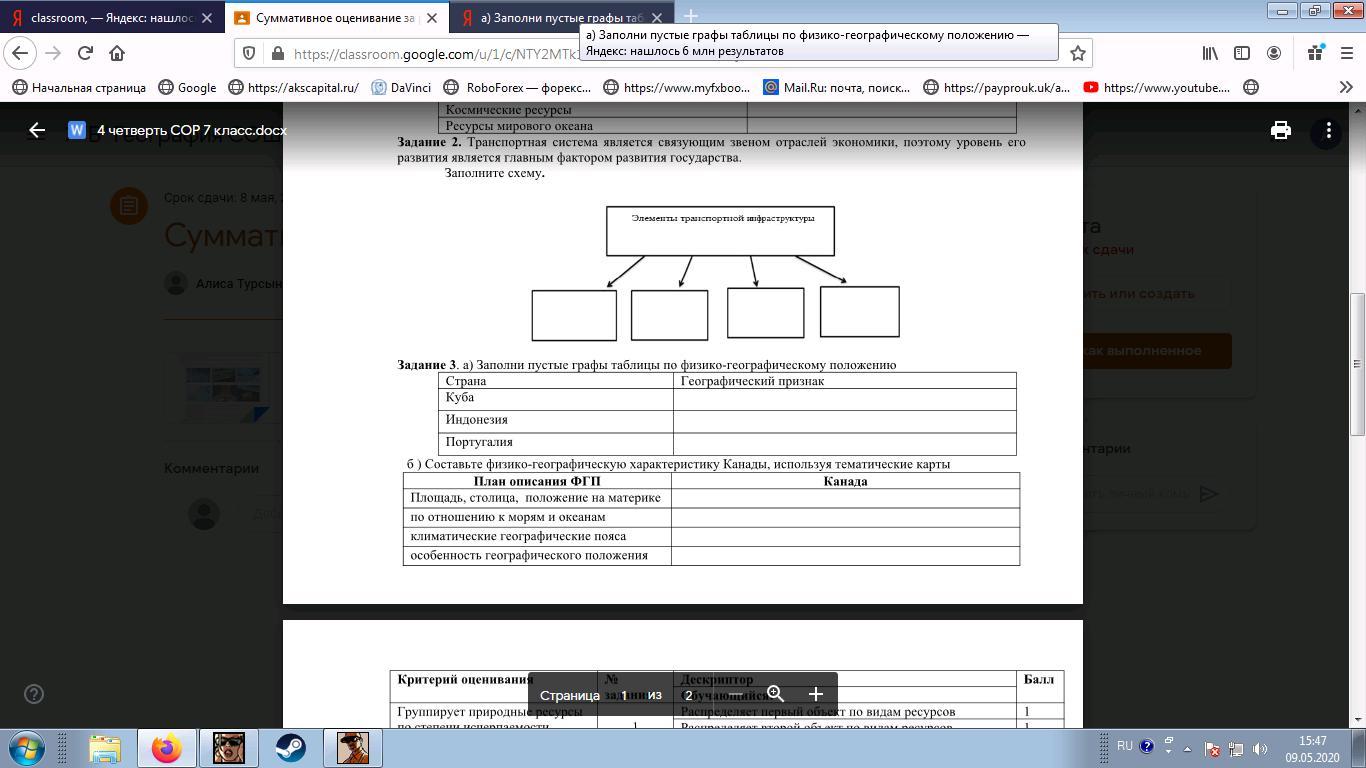The width and height of the screenshot is (1366, 768).
Task: Open the payprouk.uk bookmark
Action: tap(996, 87)
